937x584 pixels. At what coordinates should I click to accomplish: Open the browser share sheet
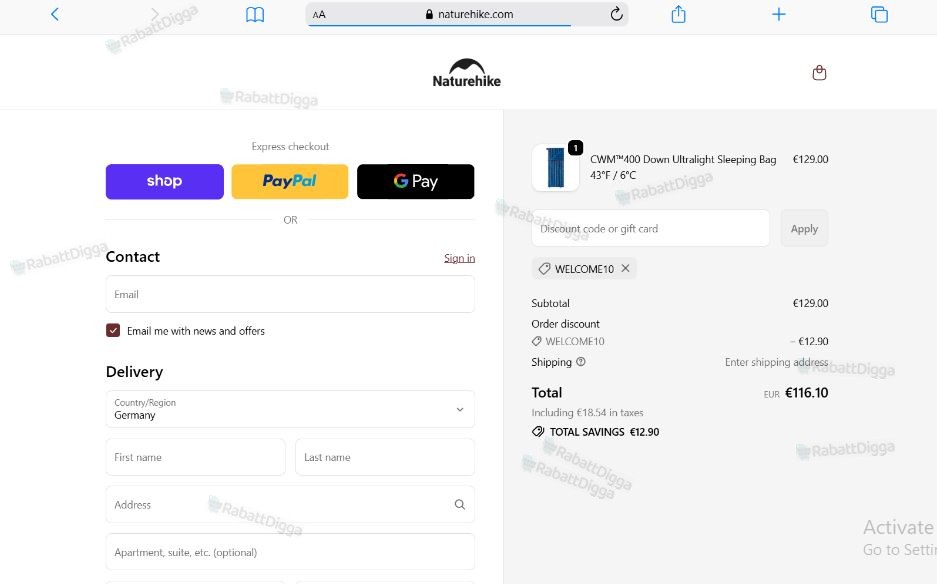[x=678, y=14]
